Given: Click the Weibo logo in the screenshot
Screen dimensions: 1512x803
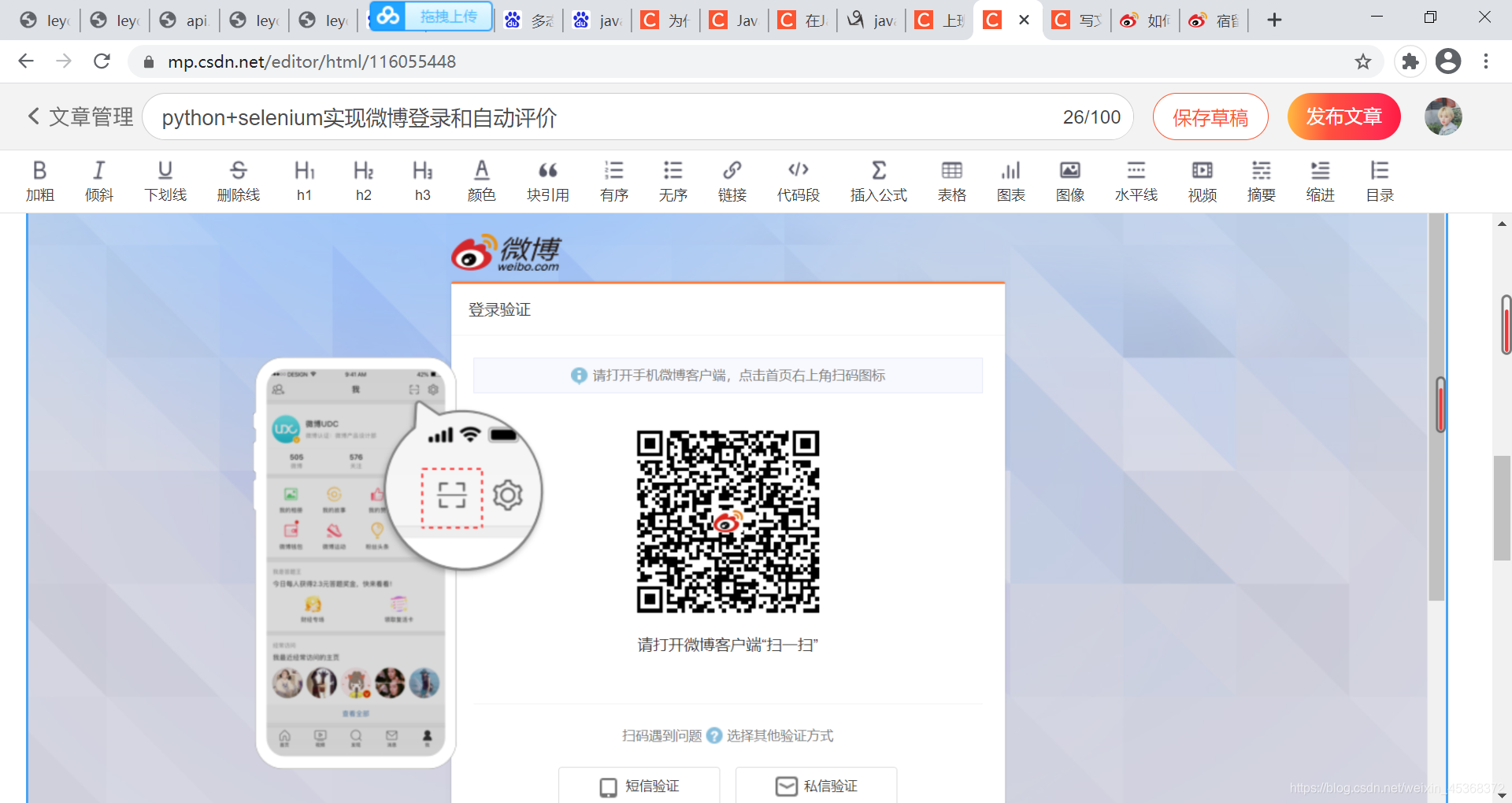Looking at the screenshot, I should tap(505, 253).
